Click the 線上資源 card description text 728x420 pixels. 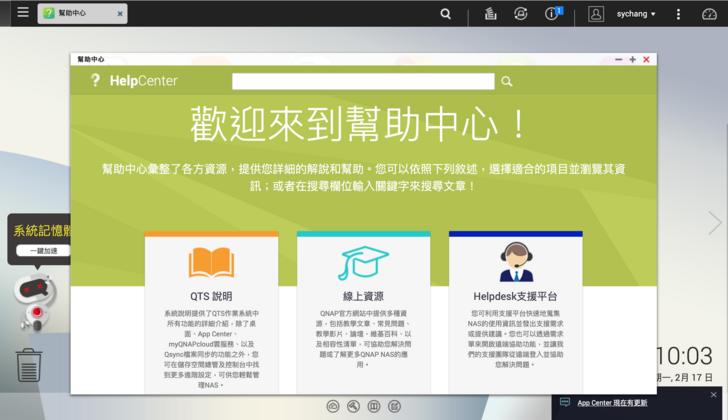363,339
